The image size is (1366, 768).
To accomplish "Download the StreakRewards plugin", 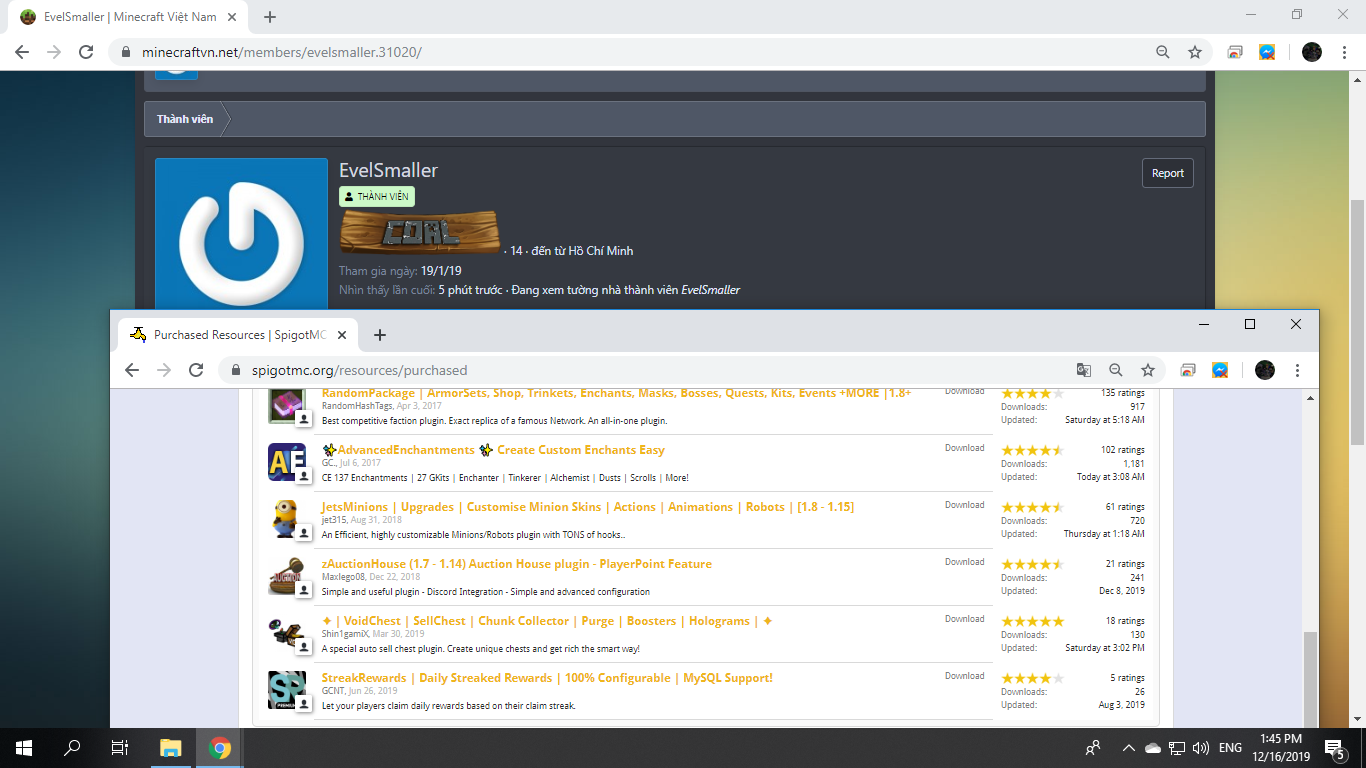I will pos(965,676).
